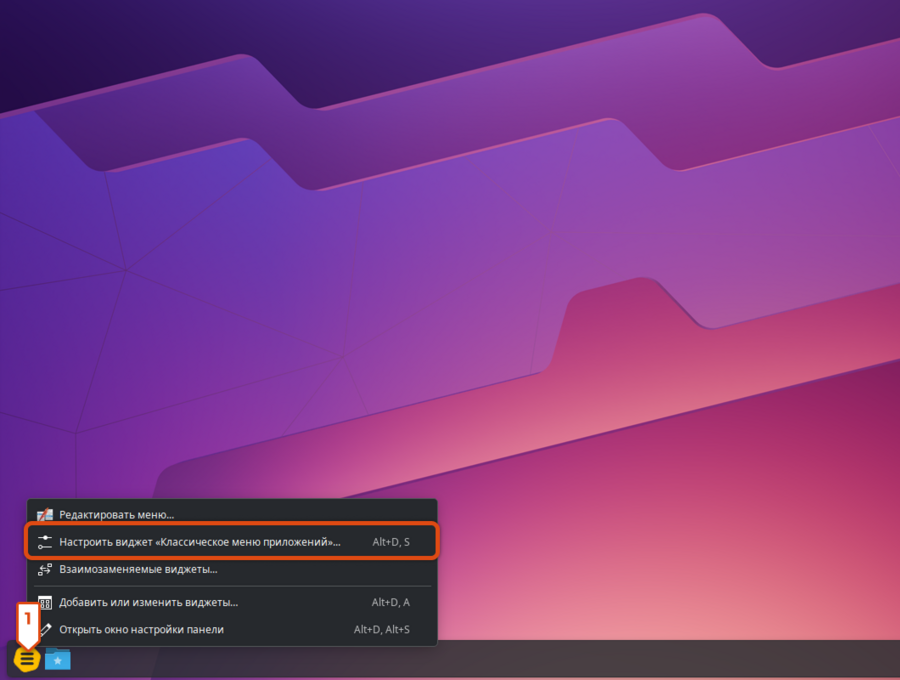Open the blue bookmarks folder in the panel
The image size is (900, 680).
point(57,659)
